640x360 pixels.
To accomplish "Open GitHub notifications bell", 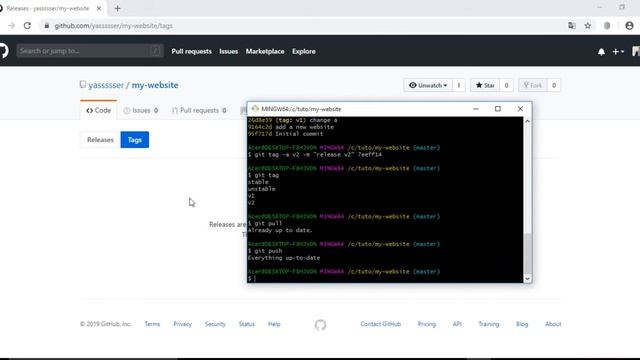I will 601,52.
